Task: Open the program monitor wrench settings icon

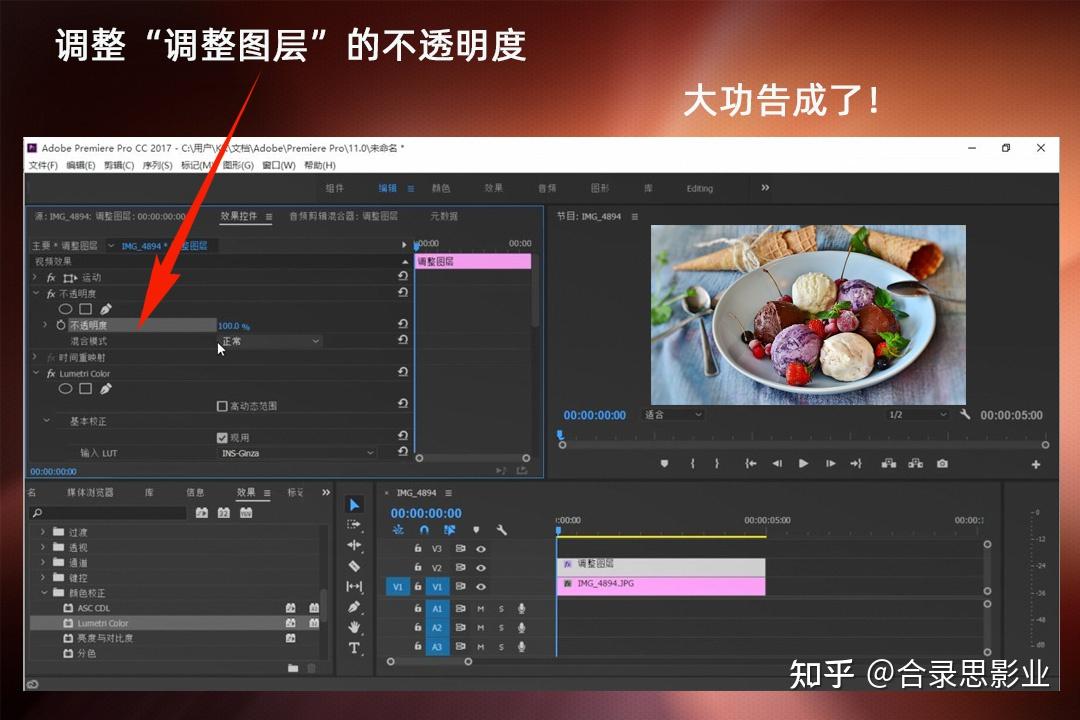Action: click(x=966, y=414)
